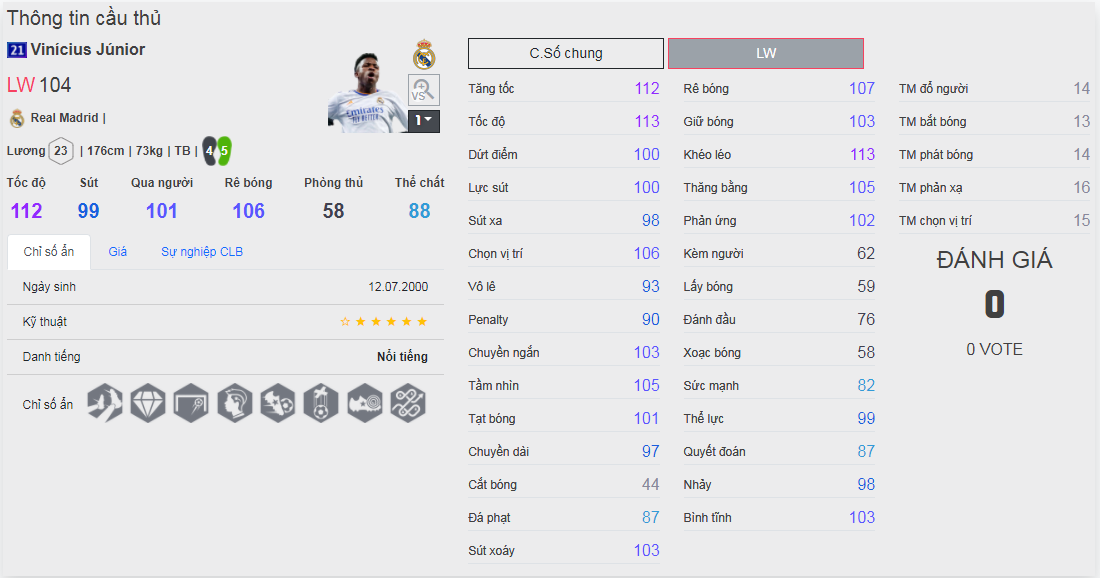Open the VS player comparison tool
Viewport: 1100px width, 578px height.
click(x=424, y=90)
